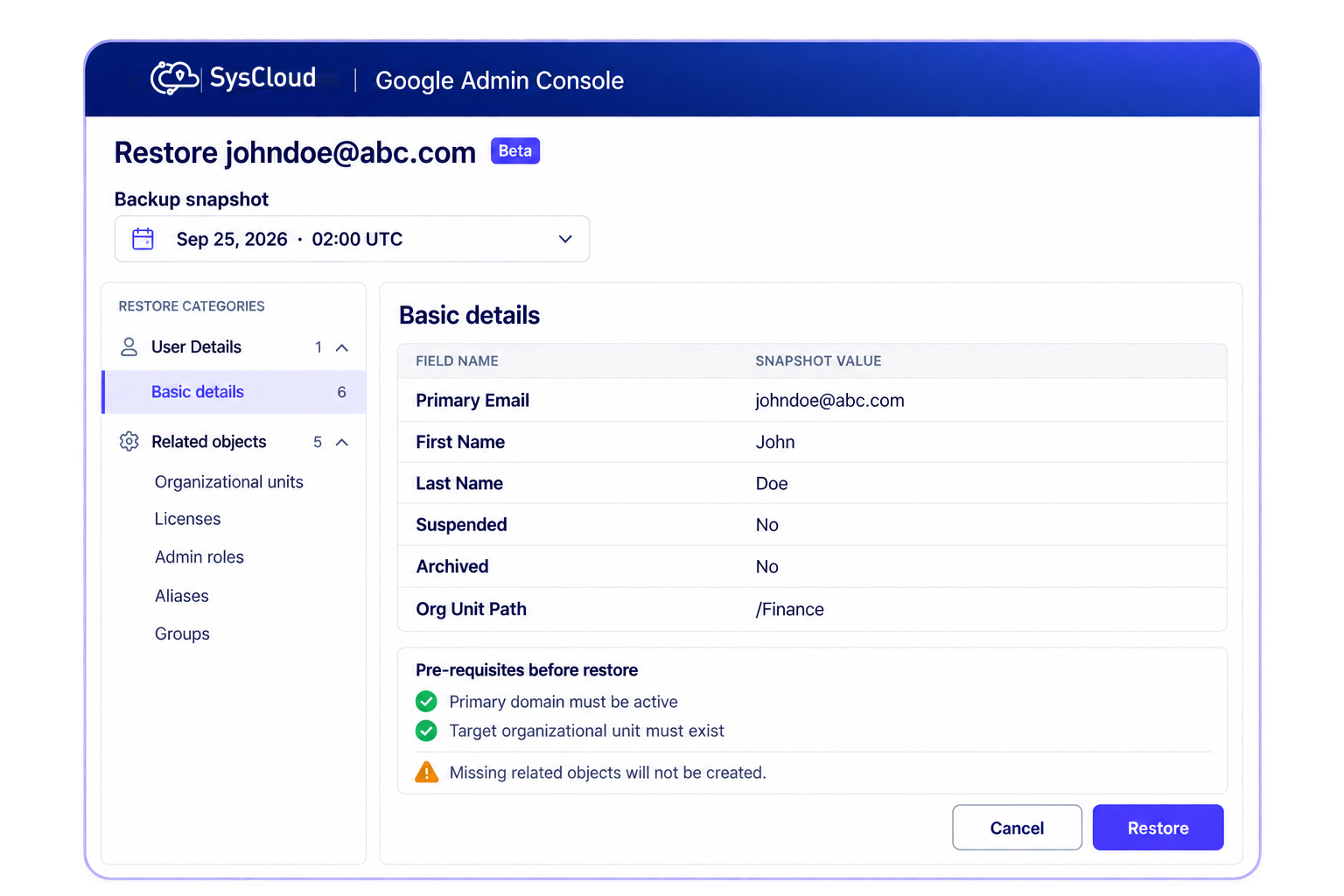The width and height of the screenshot is (1344, 896).
Task: Click the green check beside Target organizational unit
Action: (426, 731)
